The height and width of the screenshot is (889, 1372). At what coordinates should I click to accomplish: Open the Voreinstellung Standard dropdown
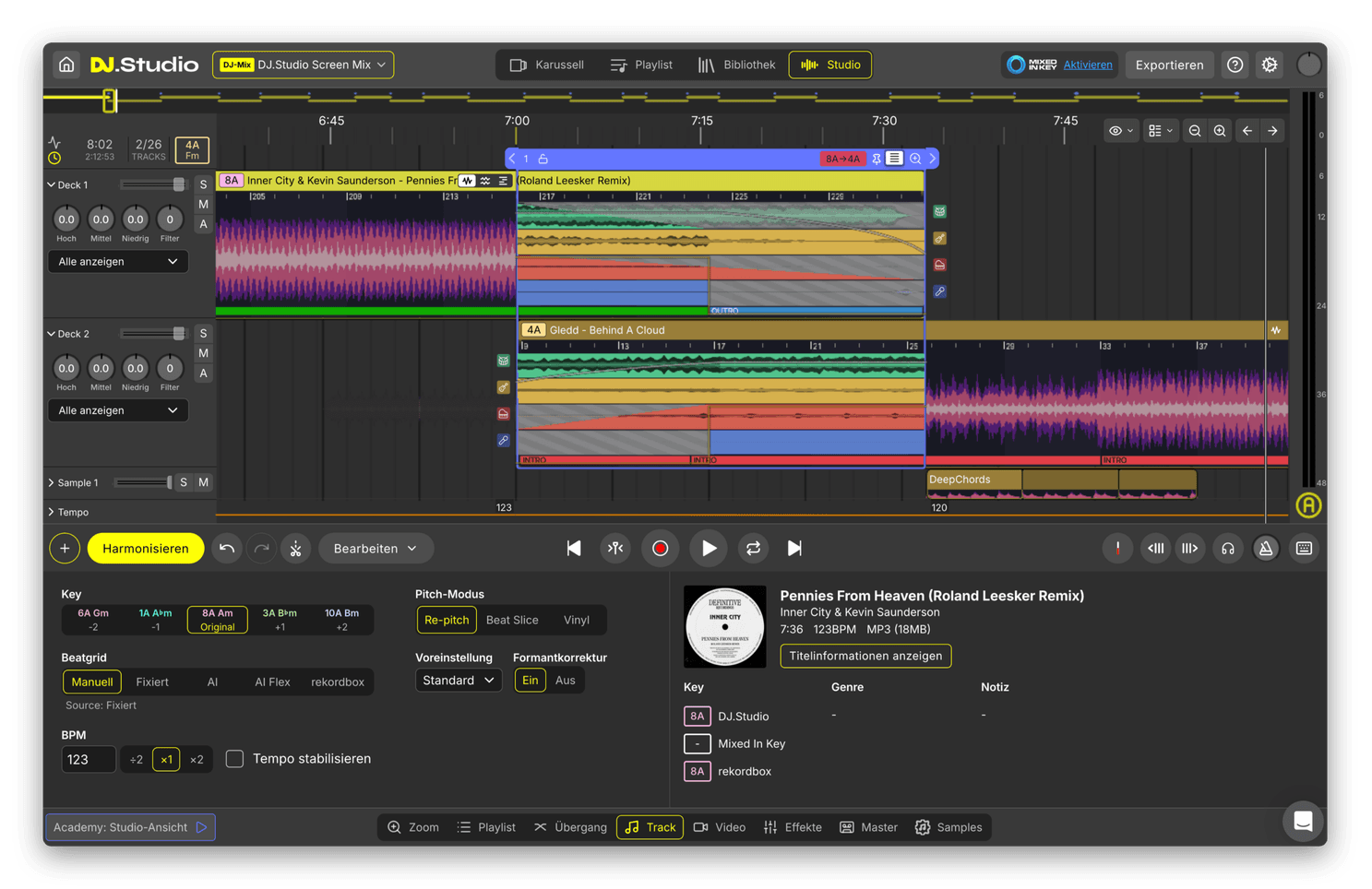pos(458,681)
